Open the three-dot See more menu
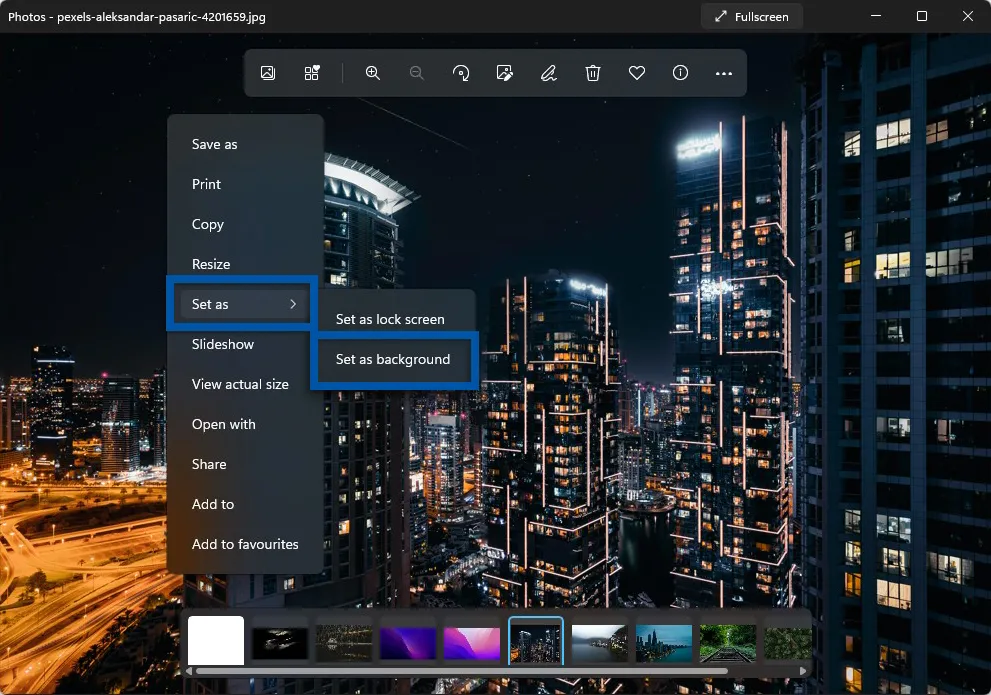The height and width of the screenshot is (695, 991). [724, 73]
